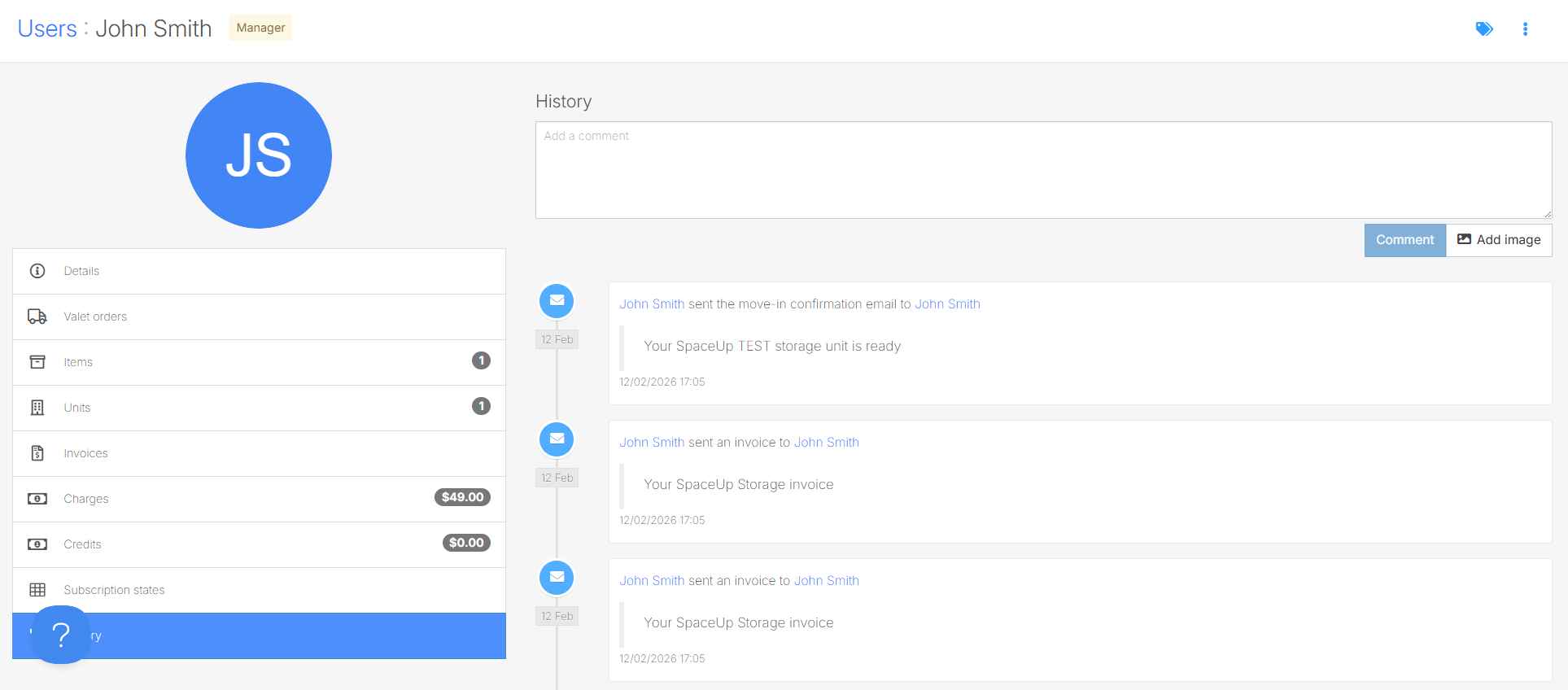Open the Credits section

(x=259, y=544)
